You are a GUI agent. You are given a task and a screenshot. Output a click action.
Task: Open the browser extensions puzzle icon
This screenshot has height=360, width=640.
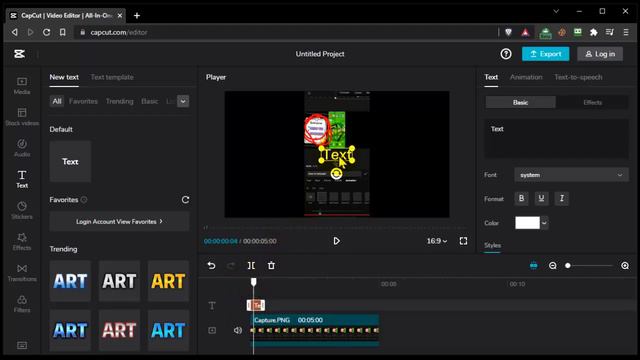coord(593,32)
